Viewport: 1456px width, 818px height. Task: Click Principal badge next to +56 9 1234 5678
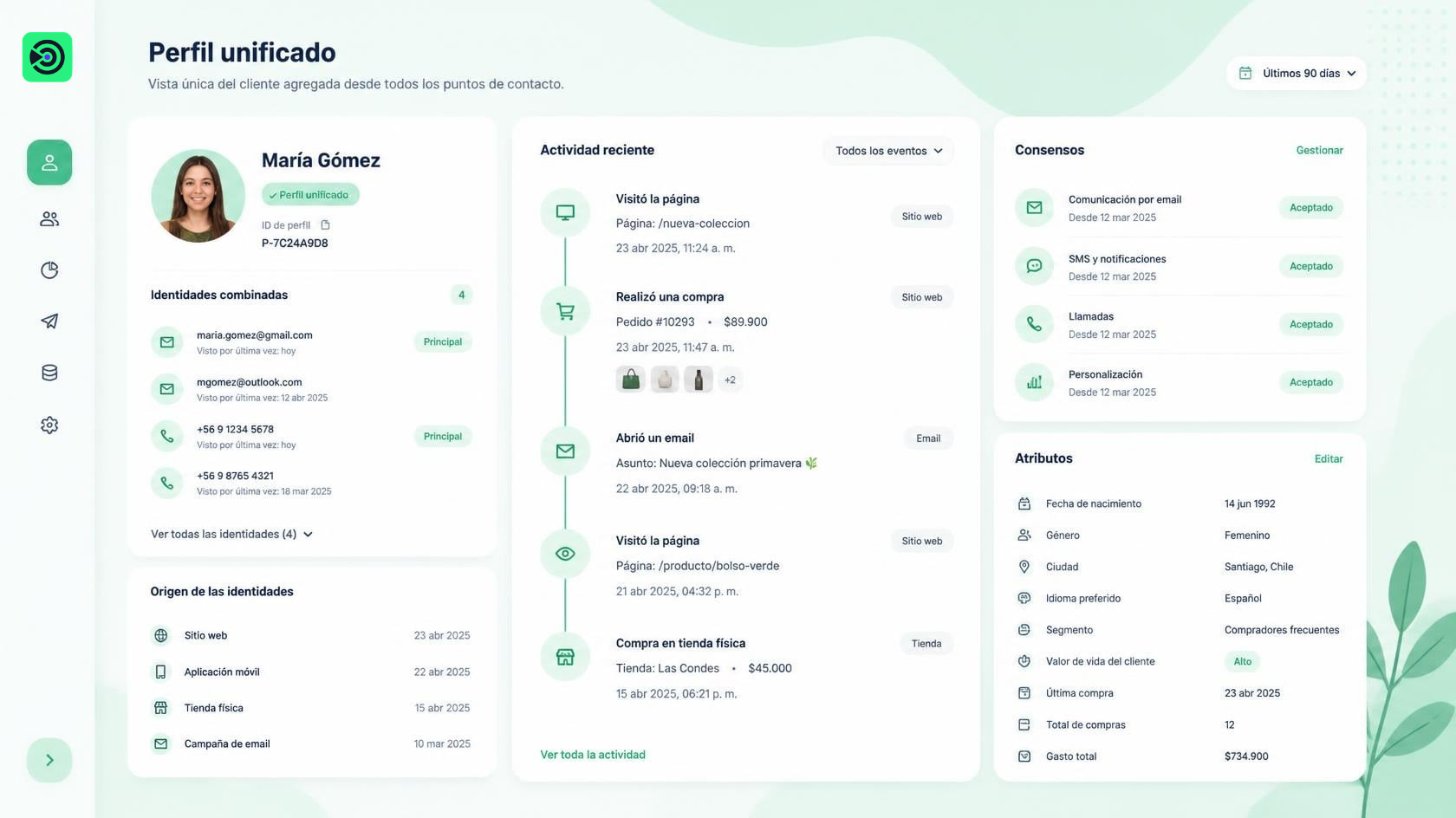(442, 436)
